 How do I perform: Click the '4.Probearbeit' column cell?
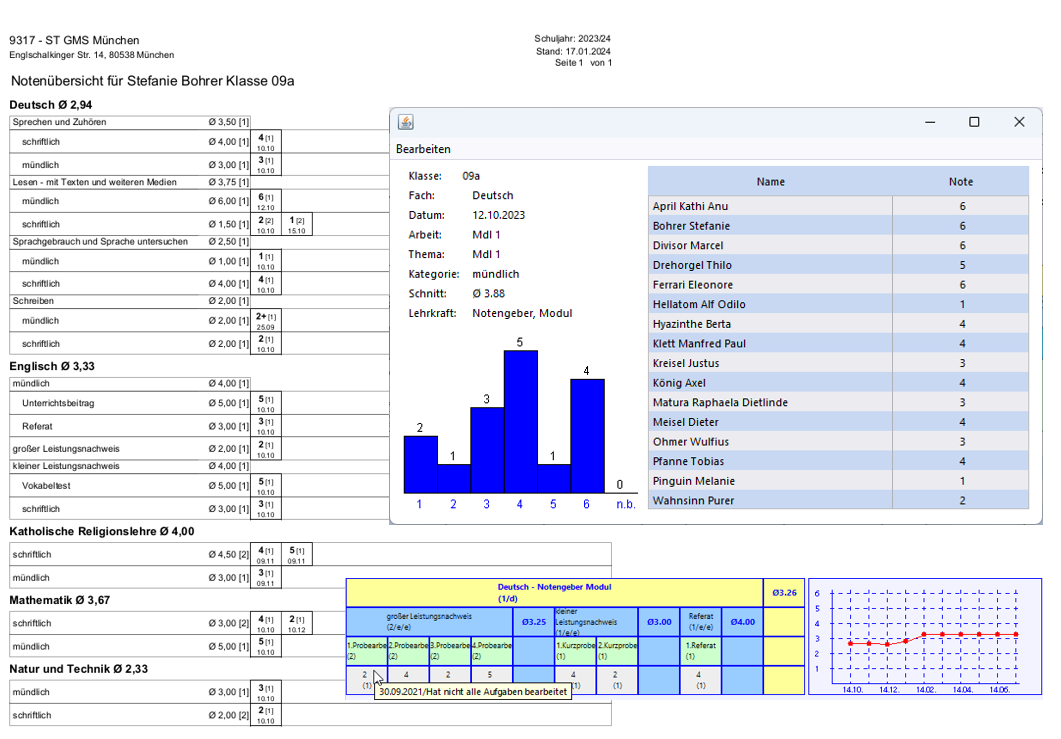coord(491,650)
